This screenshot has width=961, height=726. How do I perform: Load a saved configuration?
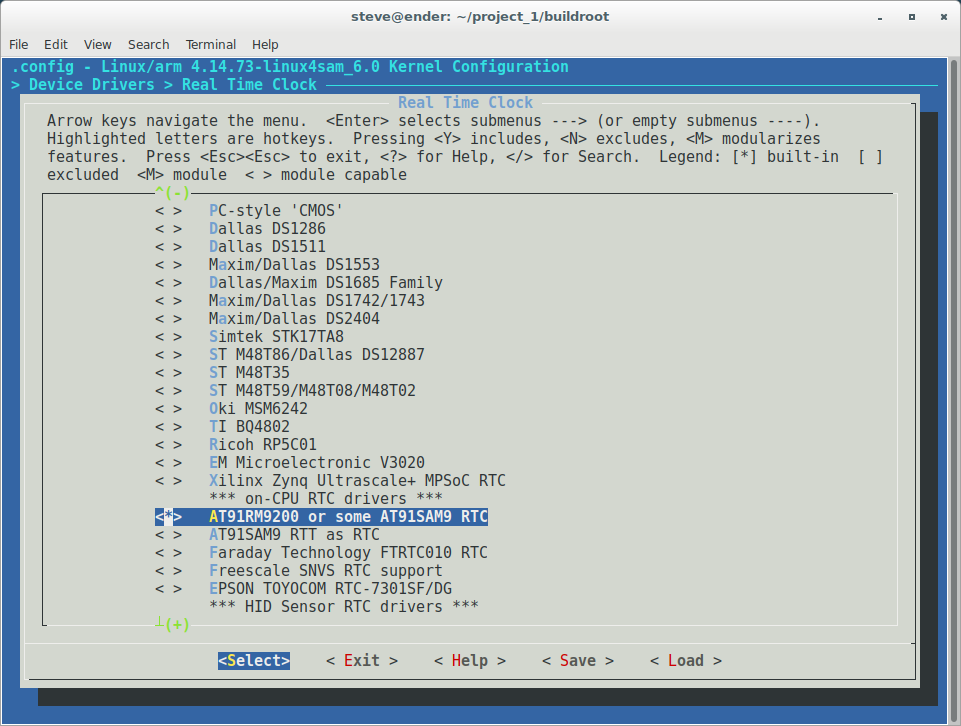click(684, 660)
